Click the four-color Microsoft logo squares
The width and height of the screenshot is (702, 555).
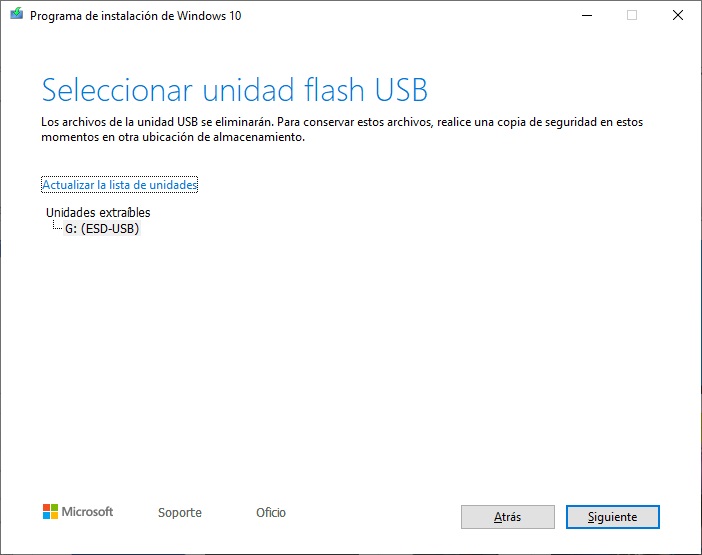click(x=50, y=512)
